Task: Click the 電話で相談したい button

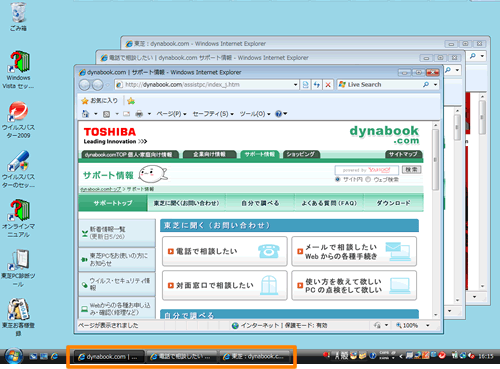Action: pyautogui.click(x=224, y=251)
